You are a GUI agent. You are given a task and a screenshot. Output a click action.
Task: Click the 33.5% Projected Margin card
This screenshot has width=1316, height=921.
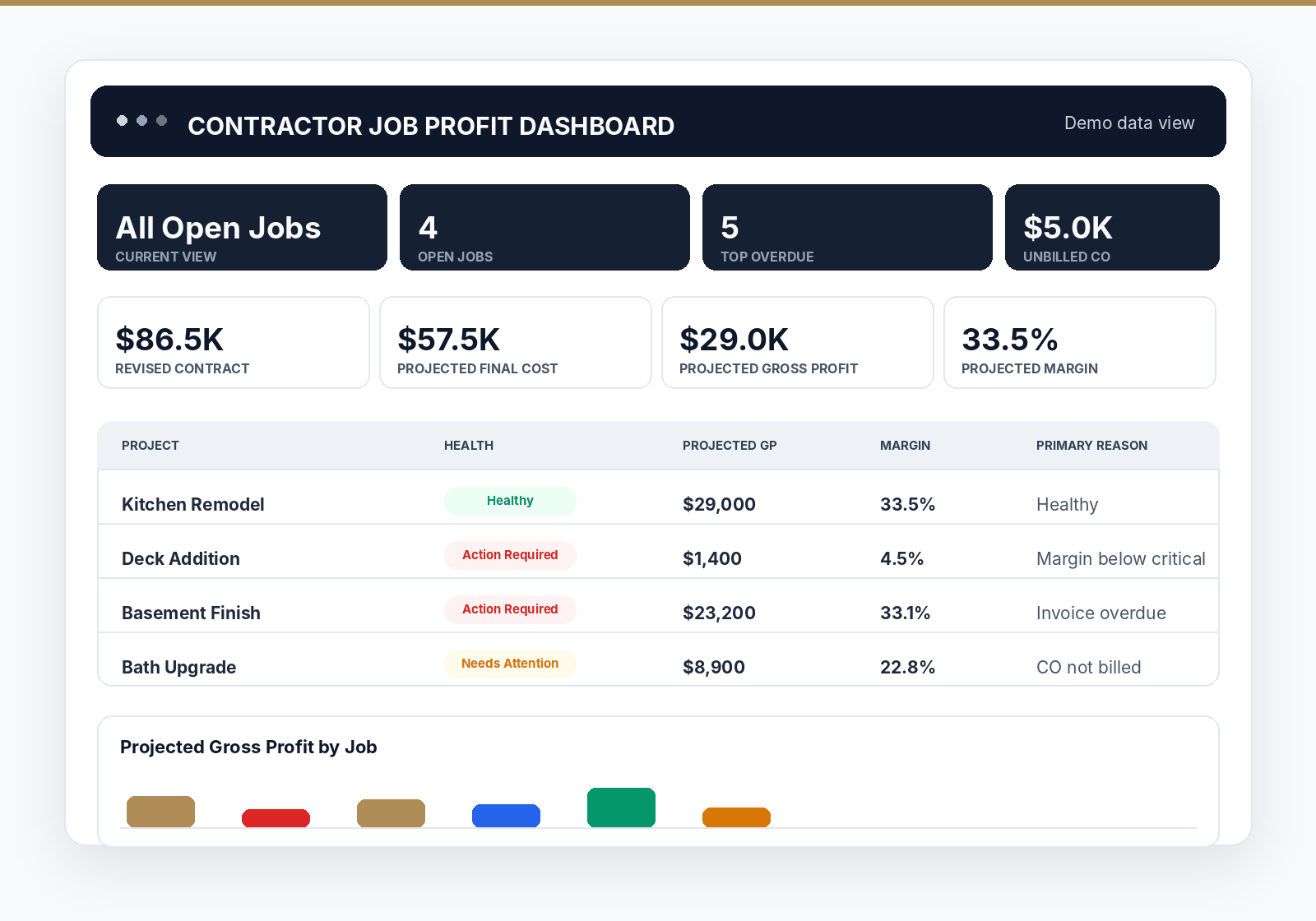[1080, 342]
